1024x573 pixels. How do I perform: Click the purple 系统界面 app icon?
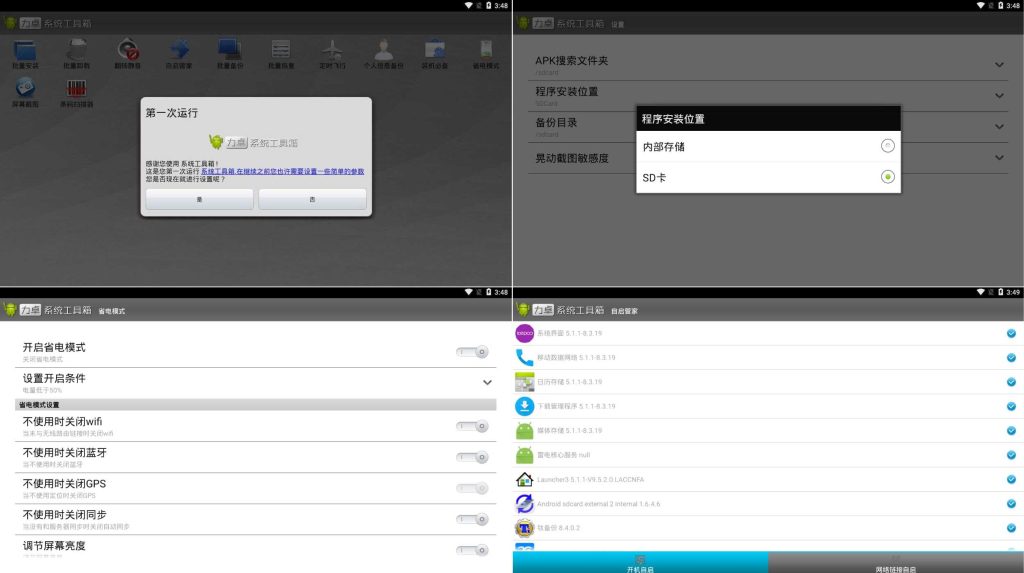coord(524,333)
